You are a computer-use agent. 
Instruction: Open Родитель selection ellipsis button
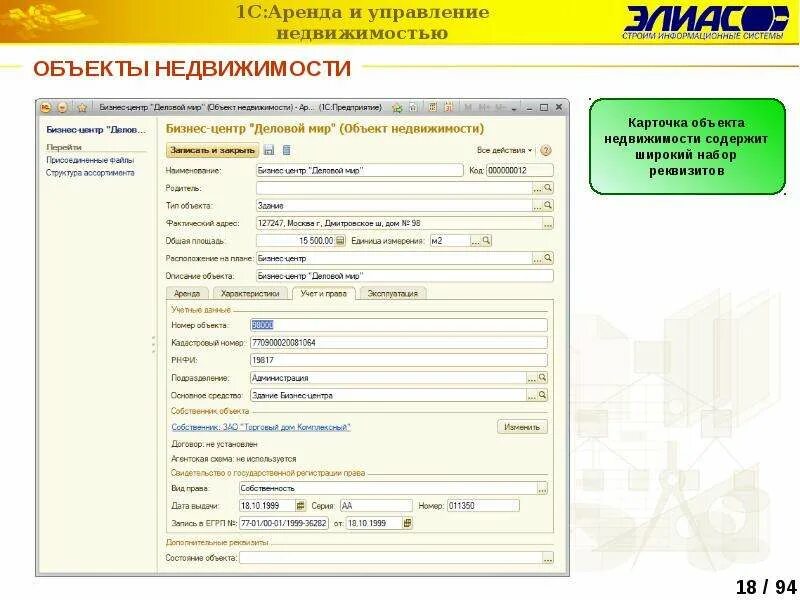coord(537,188)
